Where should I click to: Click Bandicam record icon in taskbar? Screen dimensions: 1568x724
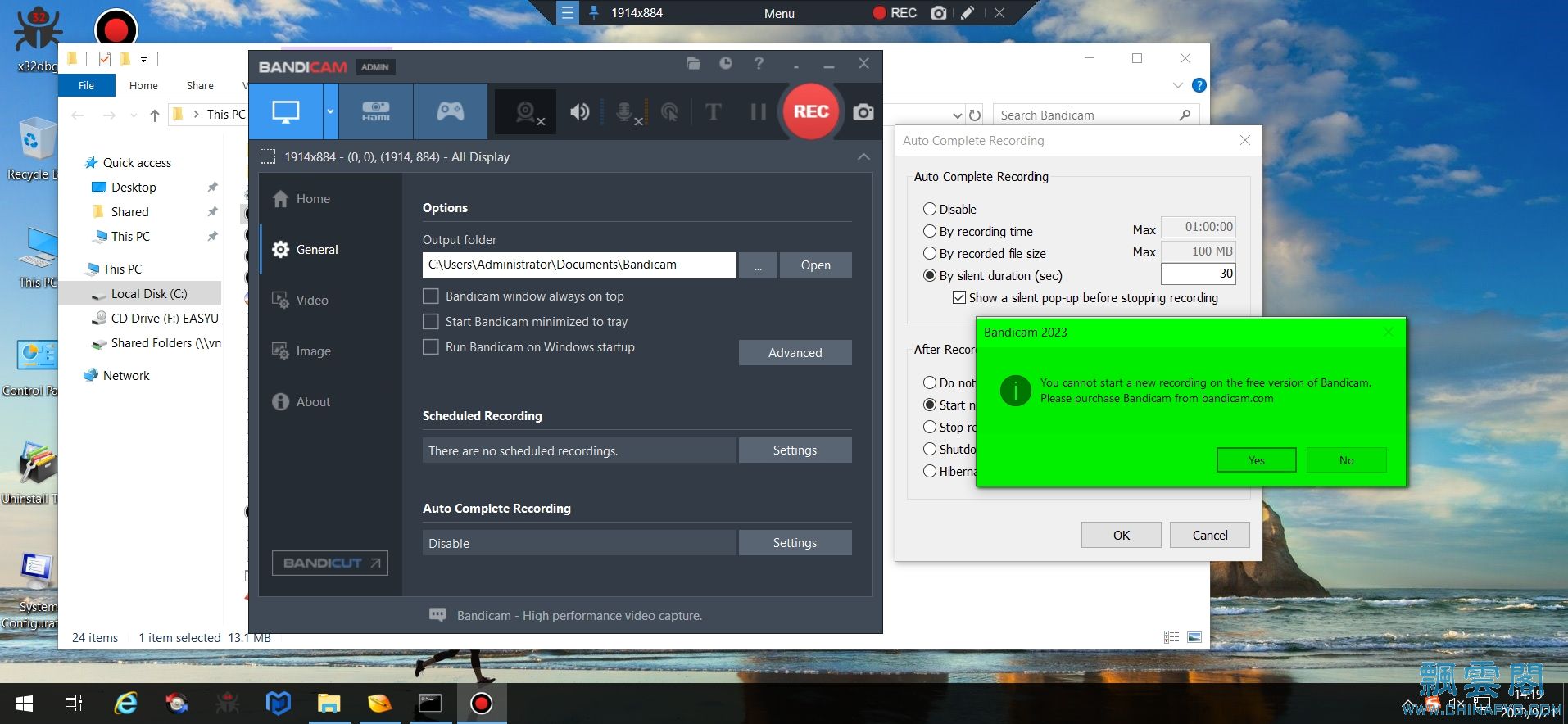pos(481,703)
